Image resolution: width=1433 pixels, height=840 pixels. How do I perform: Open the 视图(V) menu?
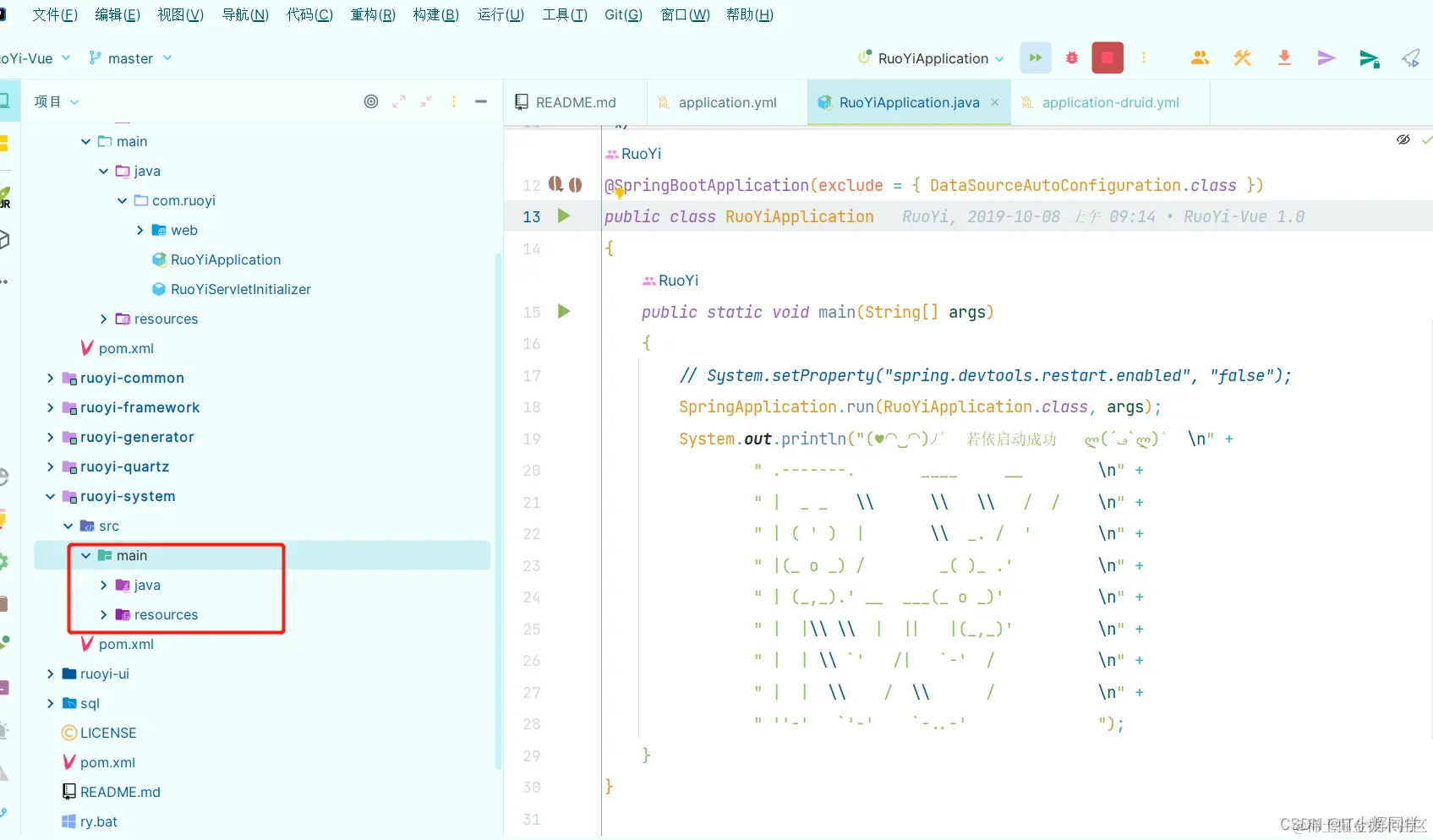click(180, 14)
